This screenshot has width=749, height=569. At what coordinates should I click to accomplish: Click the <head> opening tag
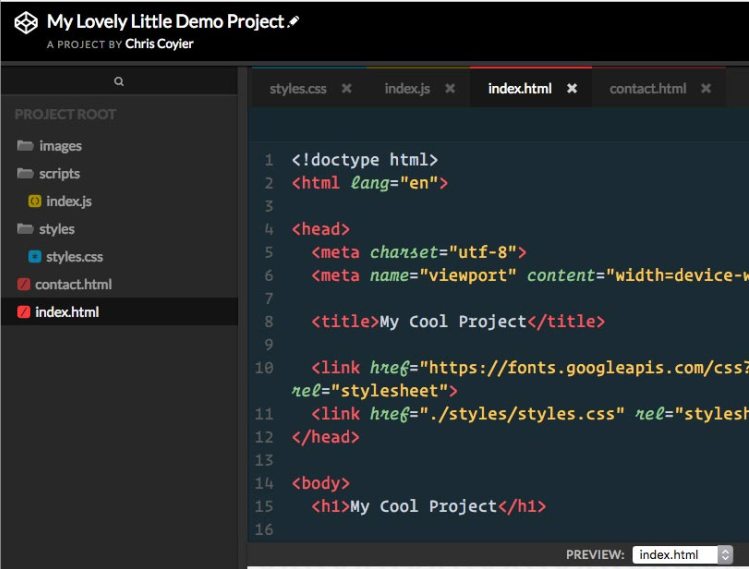click(321, 229)
